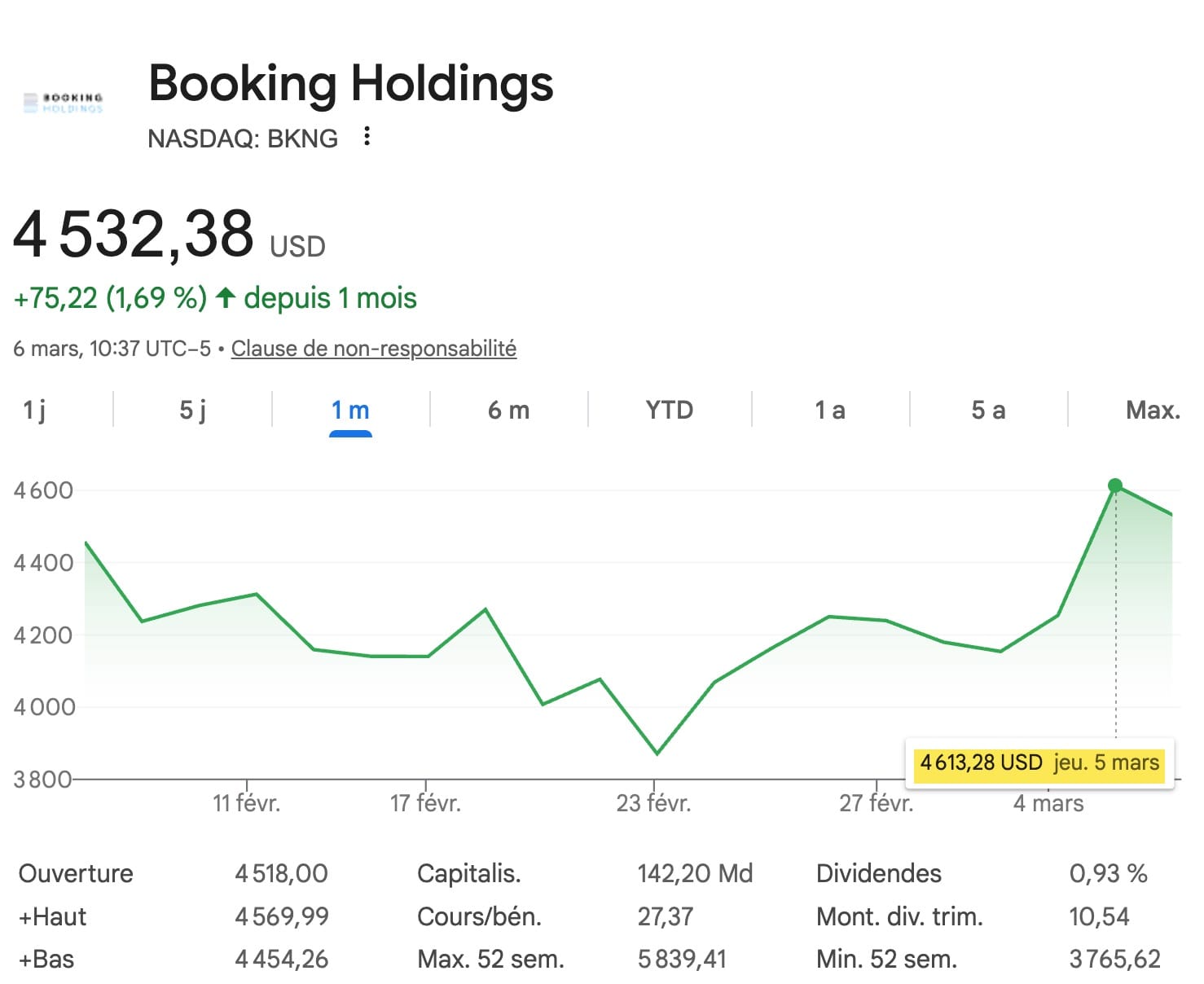Screen dimensions: 1204x984
Task: Click the yellow 4 613,28 USD tooltip
Action: (x=1039, y=763)
